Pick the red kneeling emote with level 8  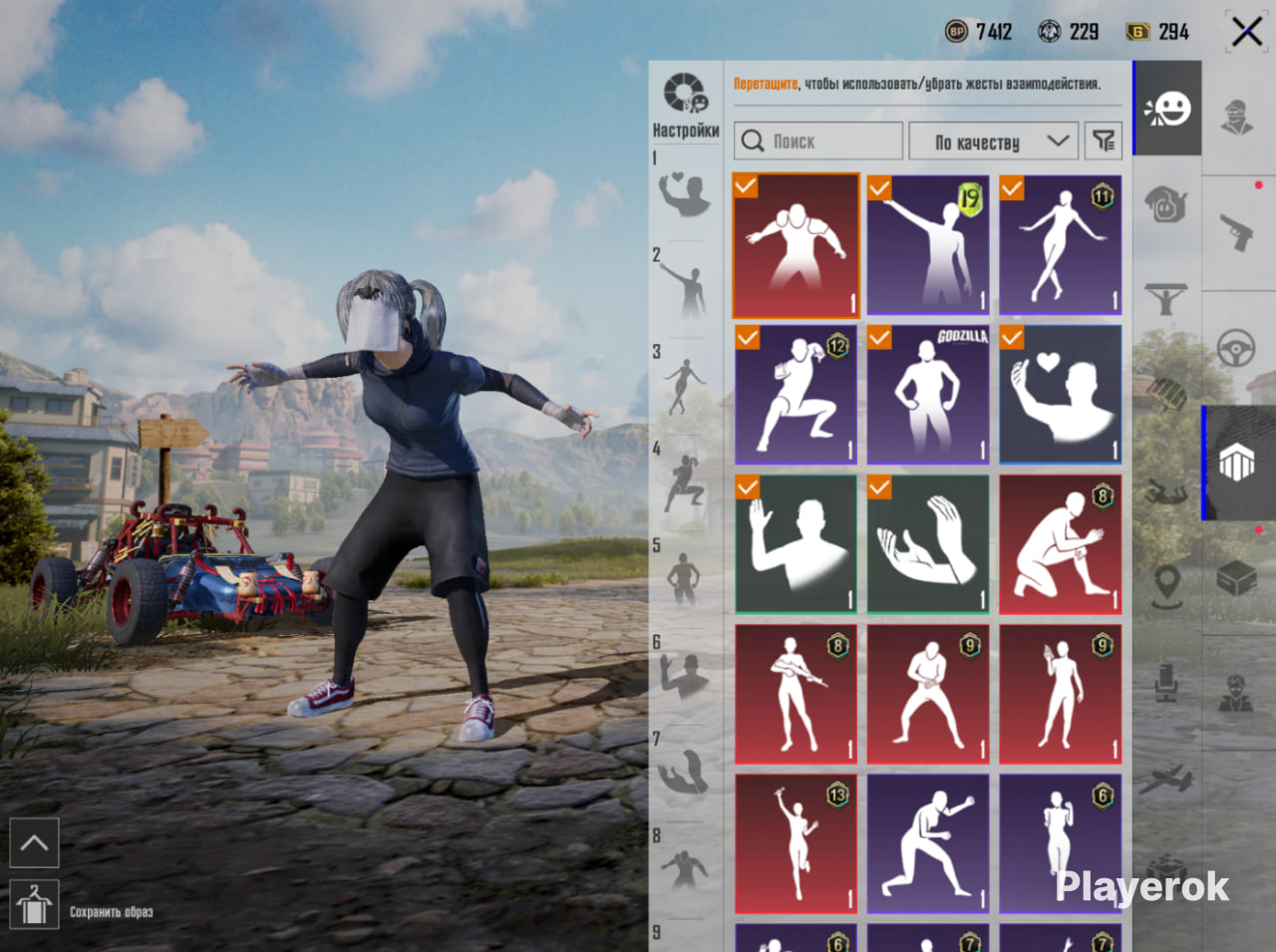1061,544
